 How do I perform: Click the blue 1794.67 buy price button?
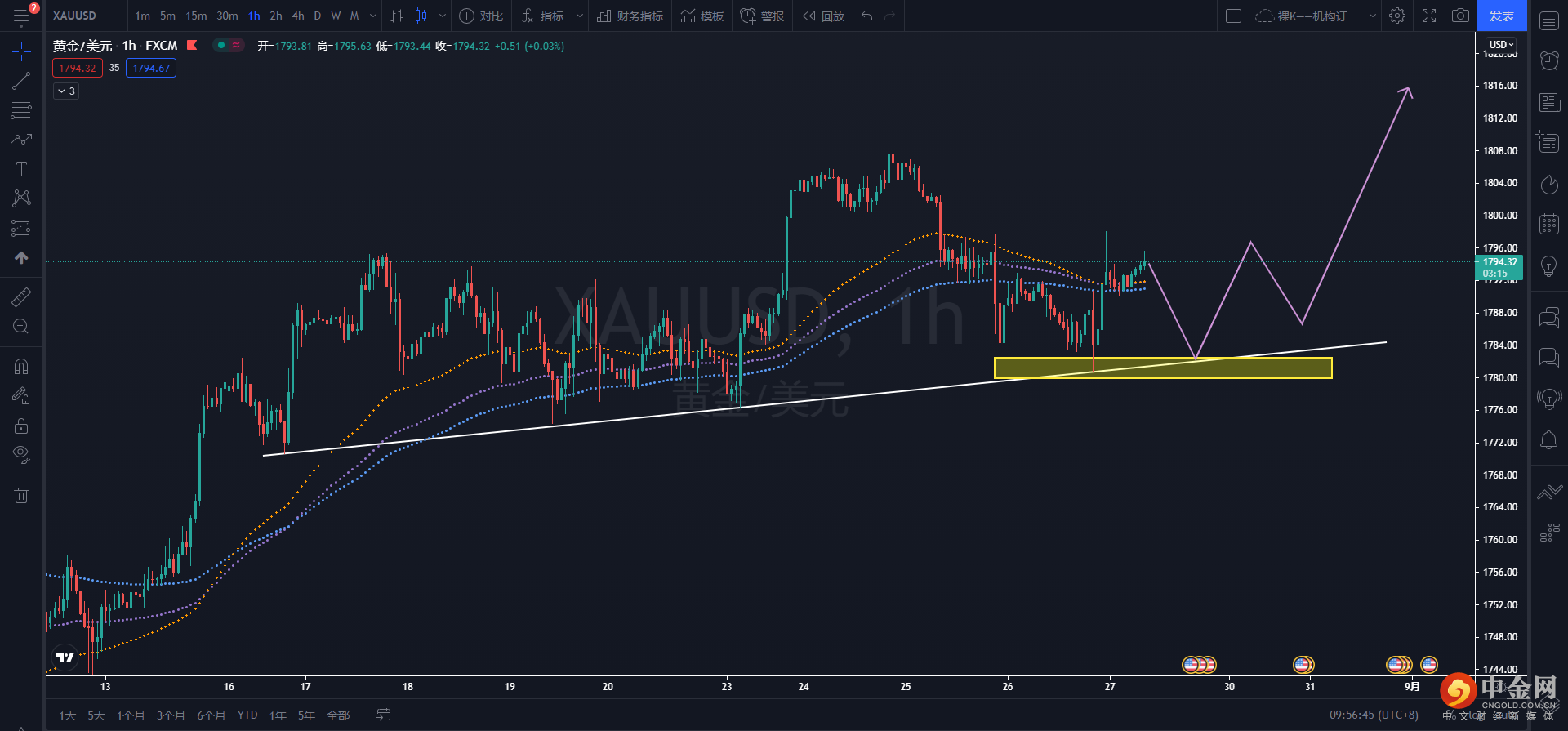tap(151, 69)
